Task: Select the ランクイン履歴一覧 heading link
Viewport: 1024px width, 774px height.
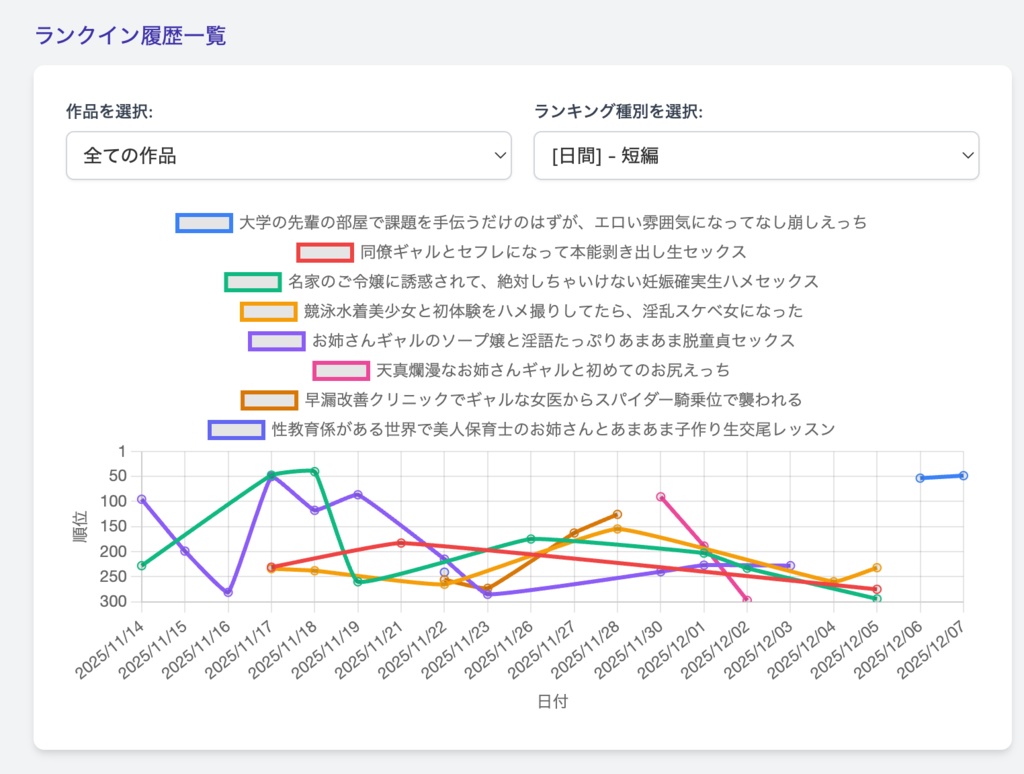Action: (131, 34)
